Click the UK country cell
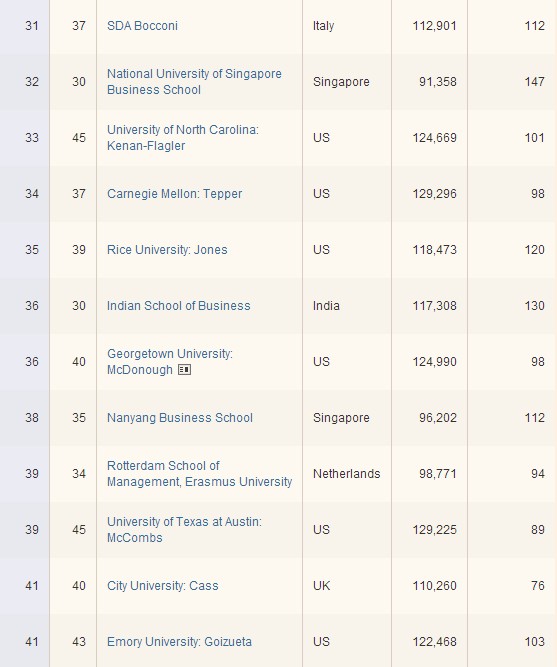557x667 pixels. [322, 586]
